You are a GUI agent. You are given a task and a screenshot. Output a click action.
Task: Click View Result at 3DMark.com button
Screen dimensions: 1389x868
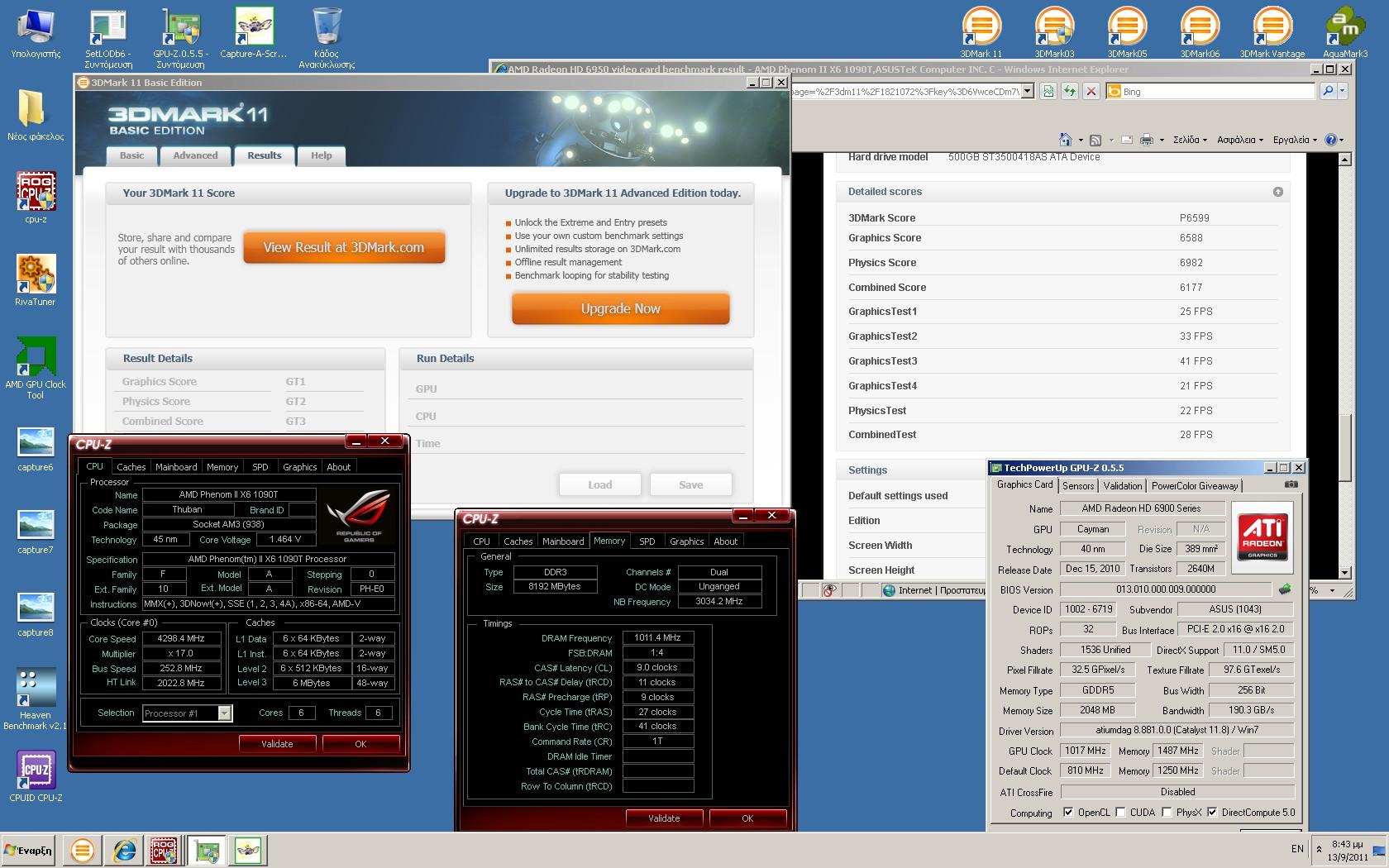click(344, 247)
